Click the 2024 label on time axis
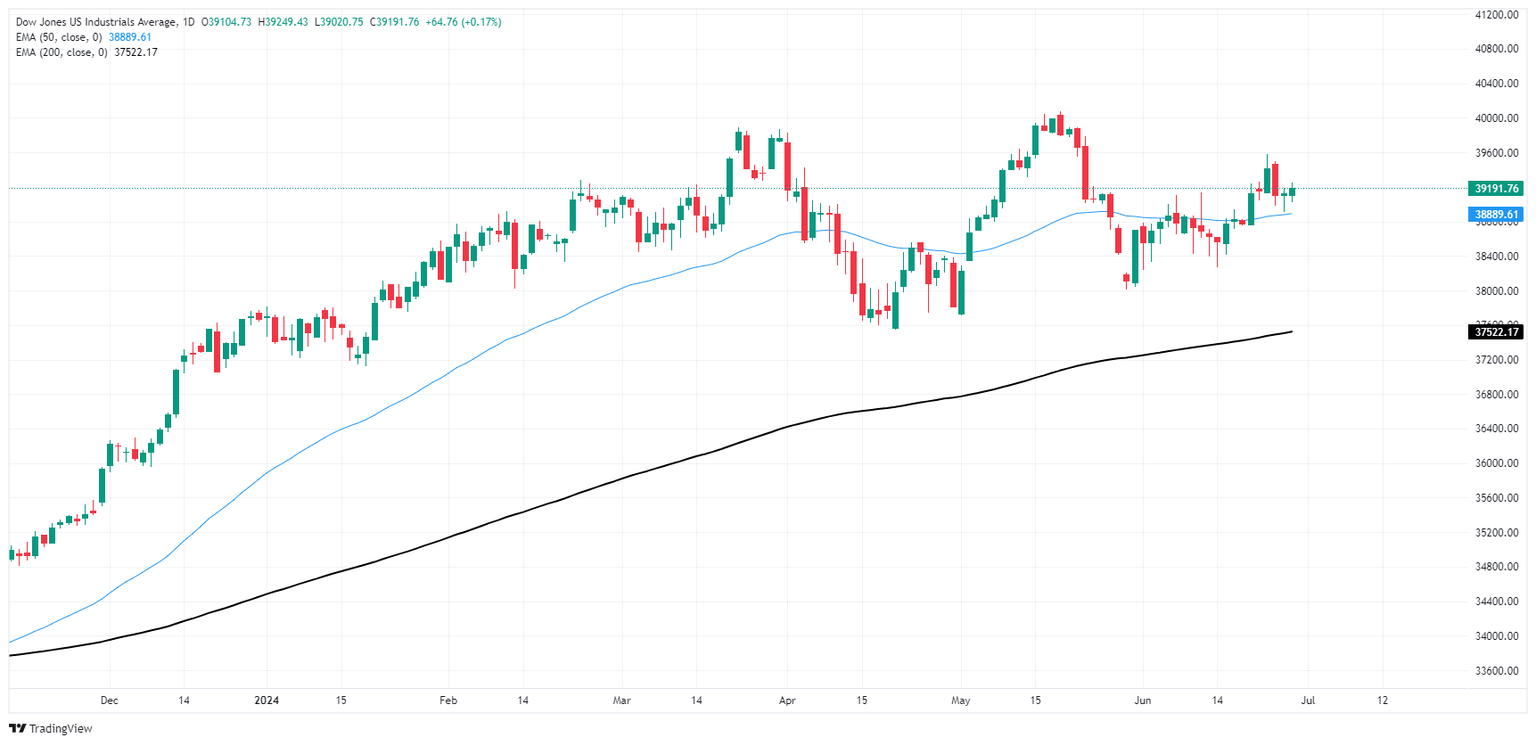 pyautogui.click(x=266, y=700)
